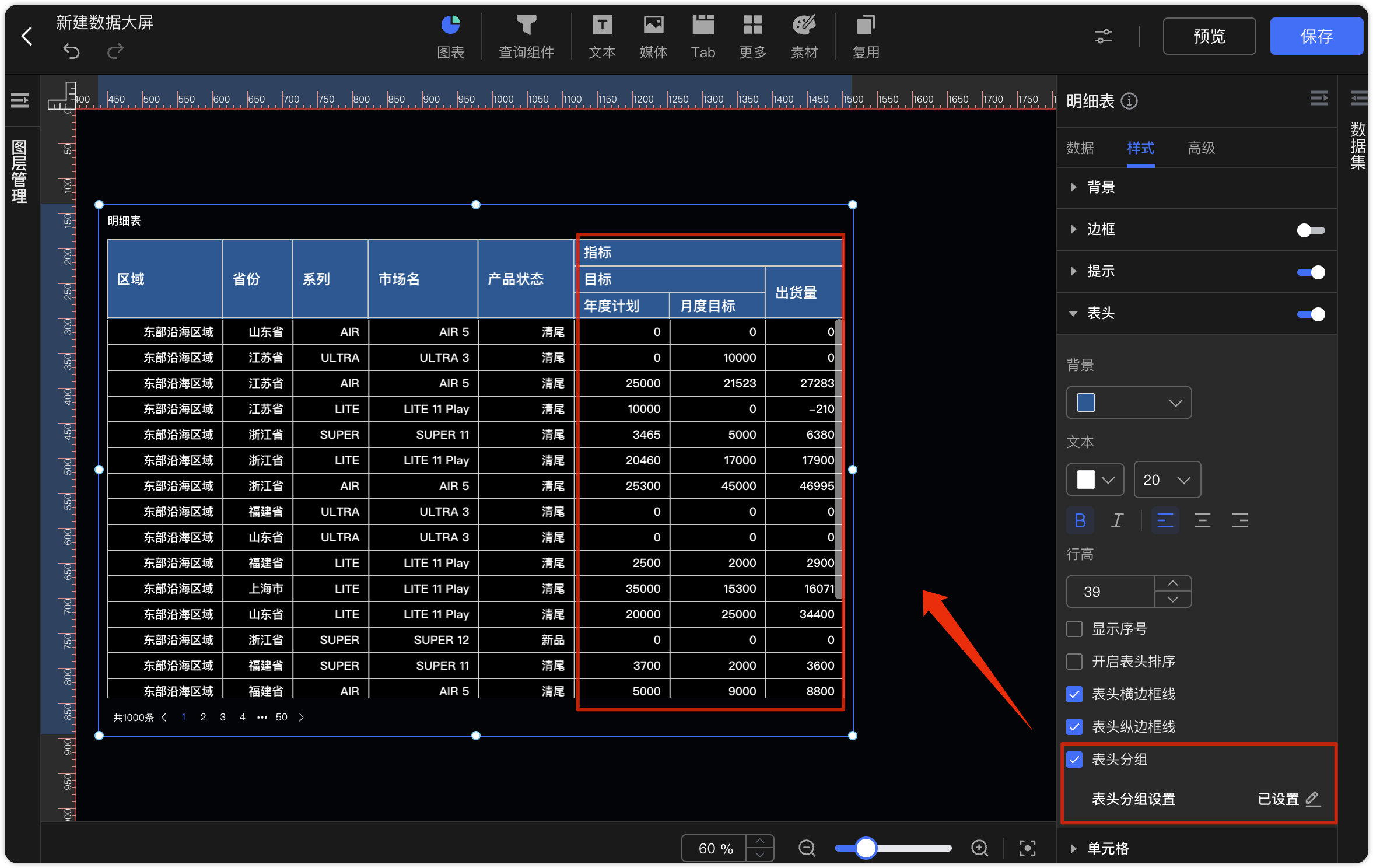
Task: Go to table page 3
Action: tap(223, 717)
